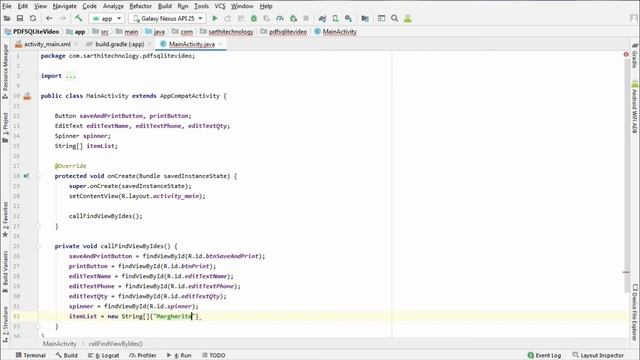
Task: Switch to the activity_main.xml tab
Action: click(47, 44)
